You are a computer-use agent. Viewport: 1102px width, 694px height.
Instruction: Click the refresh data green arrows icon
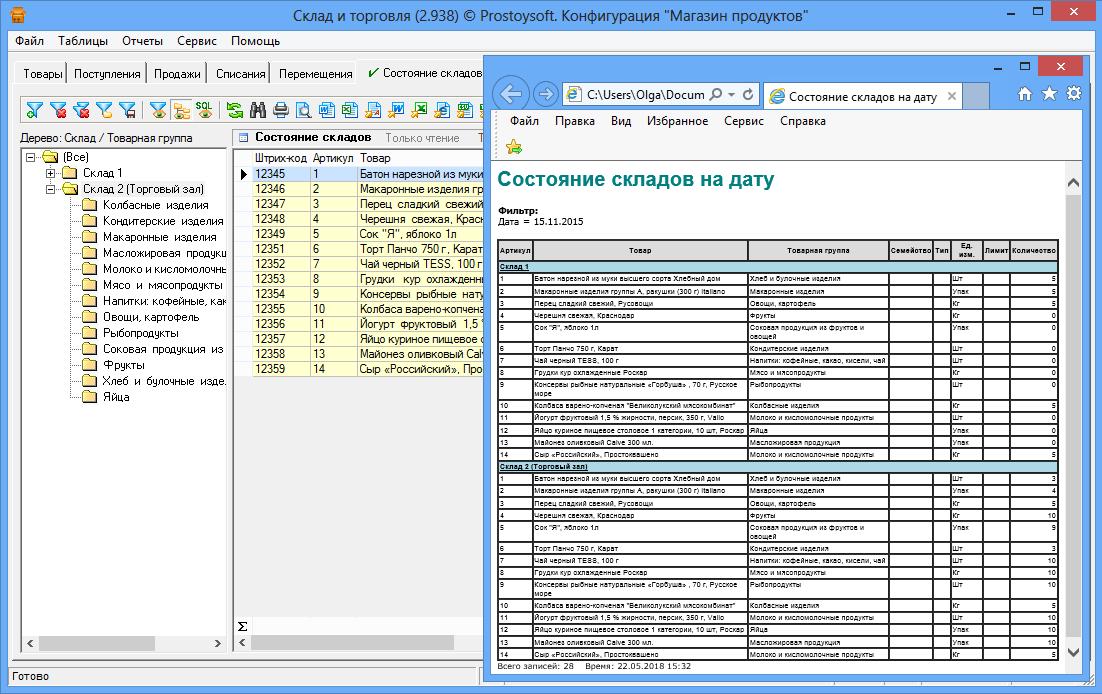235,110
